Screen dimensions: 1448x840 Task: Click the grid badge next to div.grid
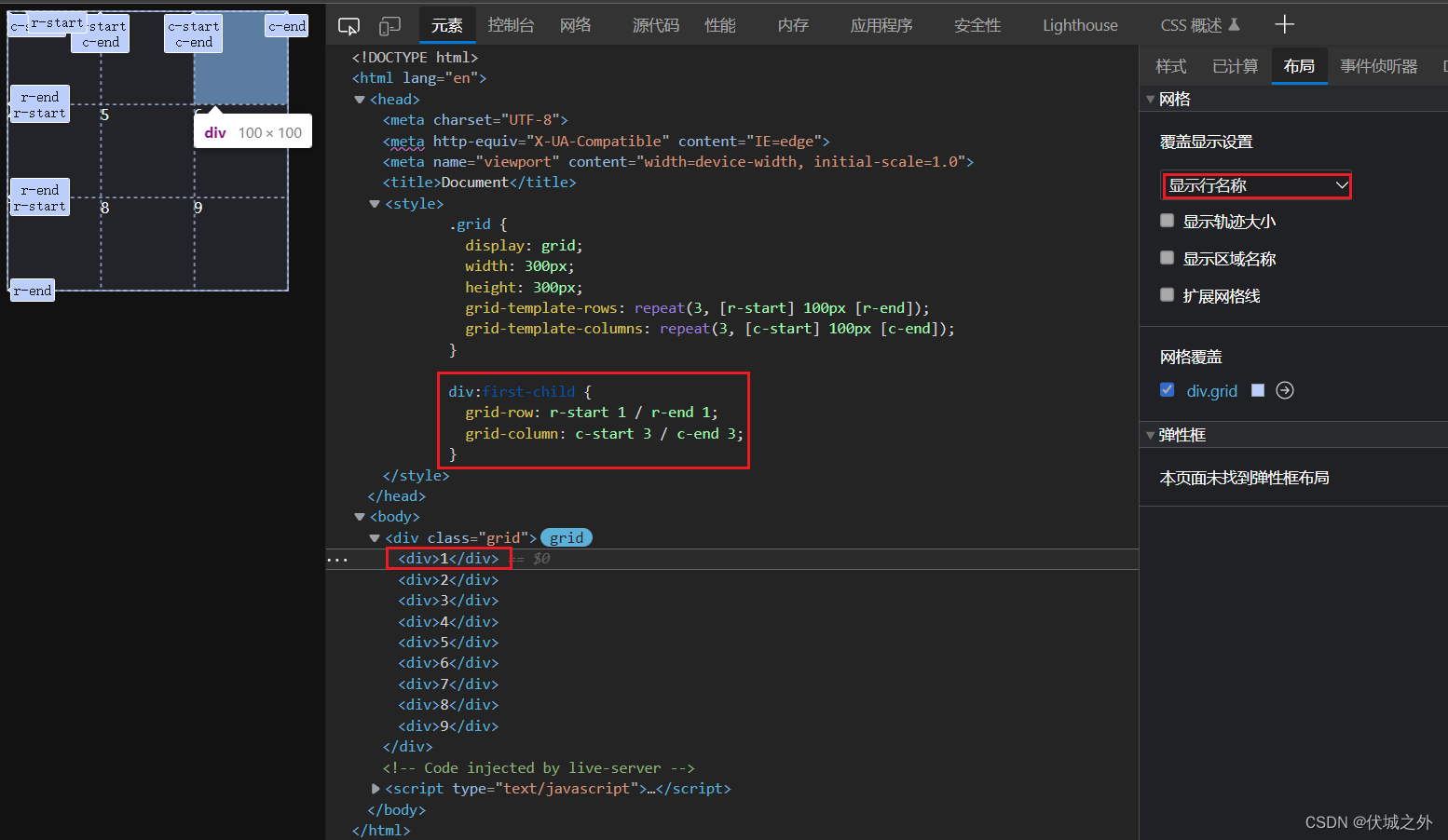tap(567, 538)
